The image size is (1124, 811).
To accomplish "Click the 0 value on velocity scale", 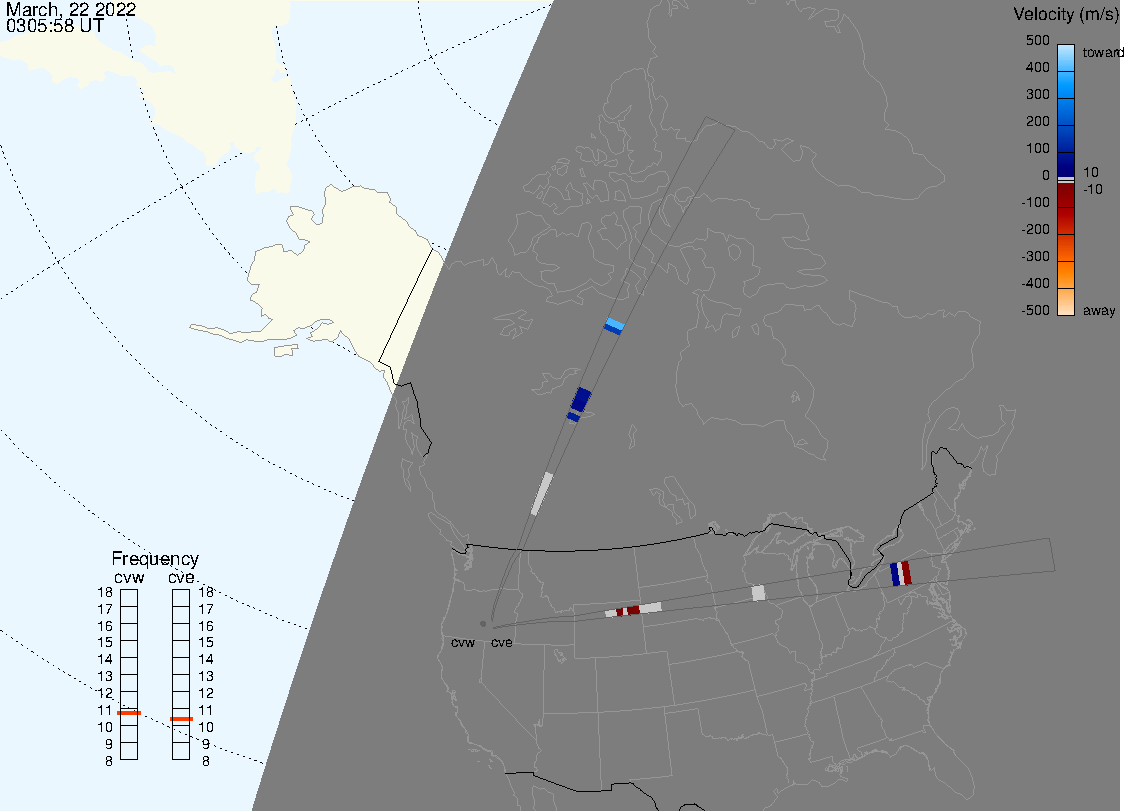I will (x=1046, y=175).
